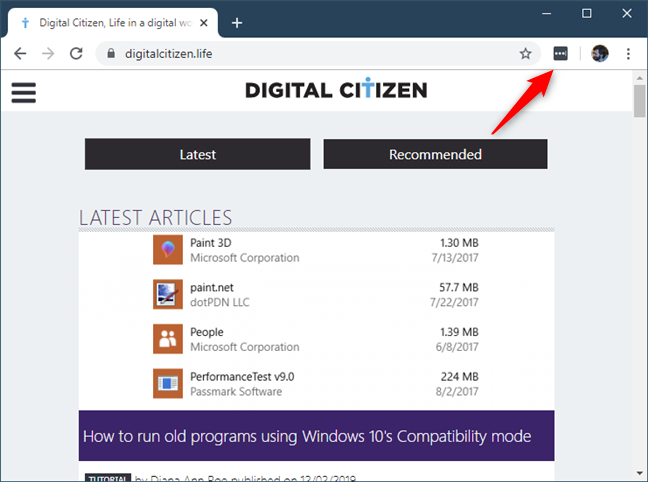648x482 pixels.
Task: Click the Paint 3D app icon
Action: [168, 250]
